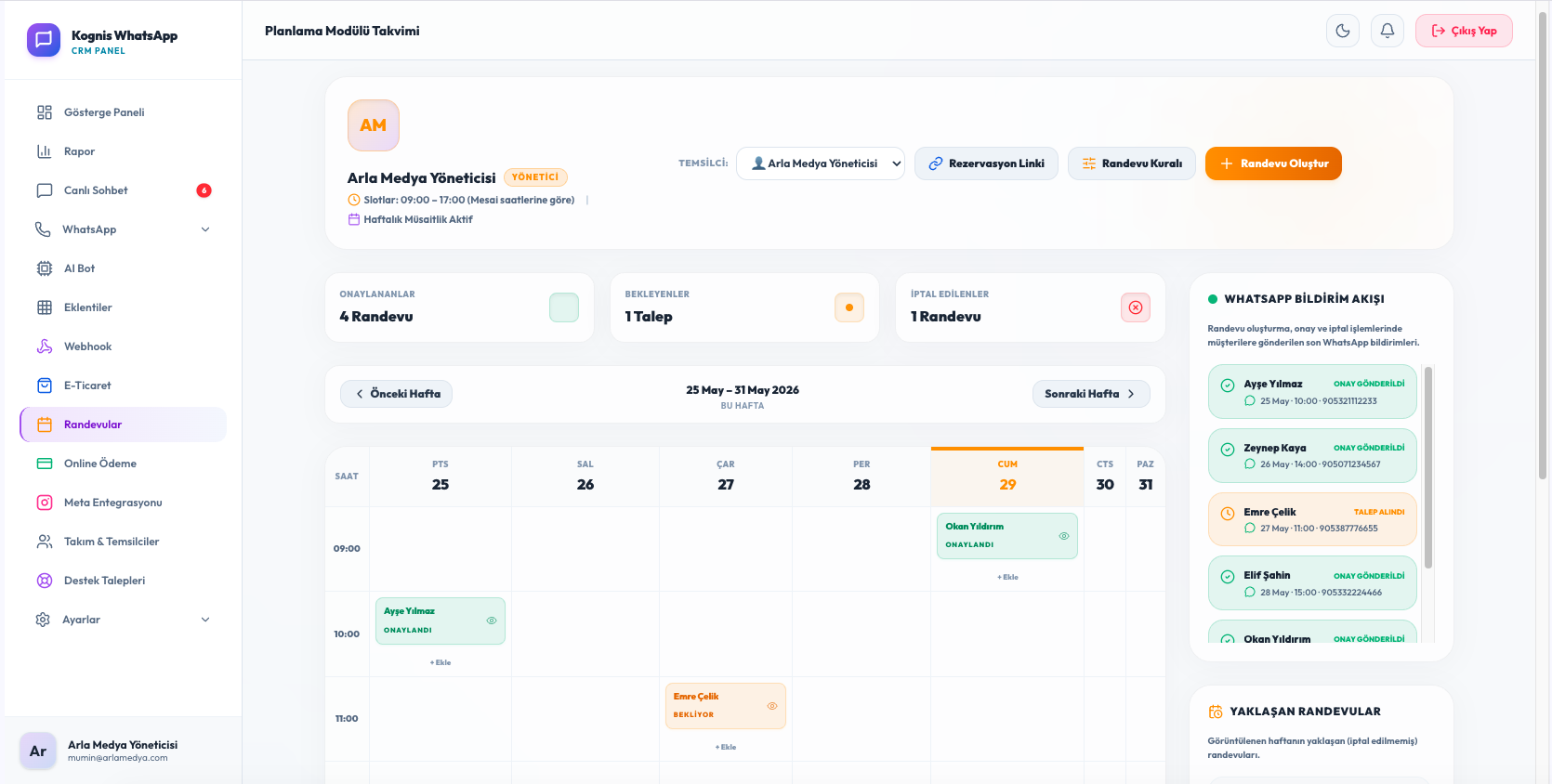
Task: Go to Sonraki Hafta
Action: [x=1091, y=394]
